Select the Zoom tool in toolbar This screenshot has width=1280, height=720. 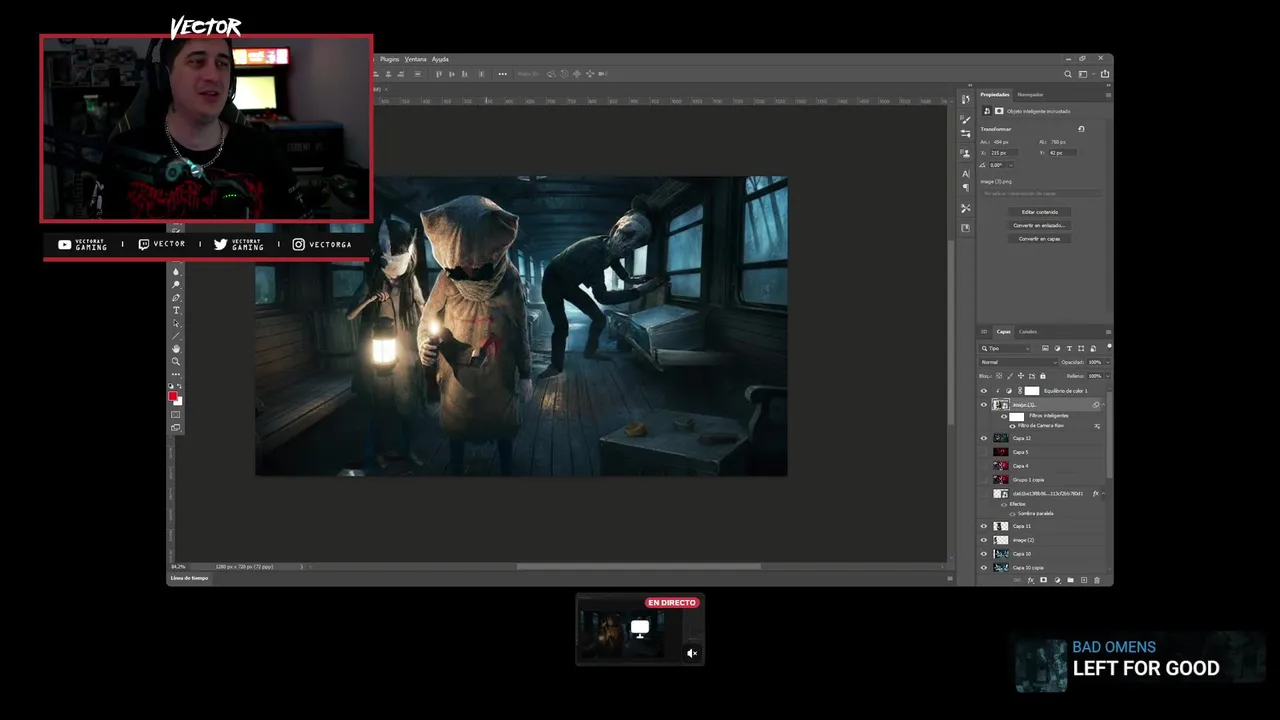[176, 361]
